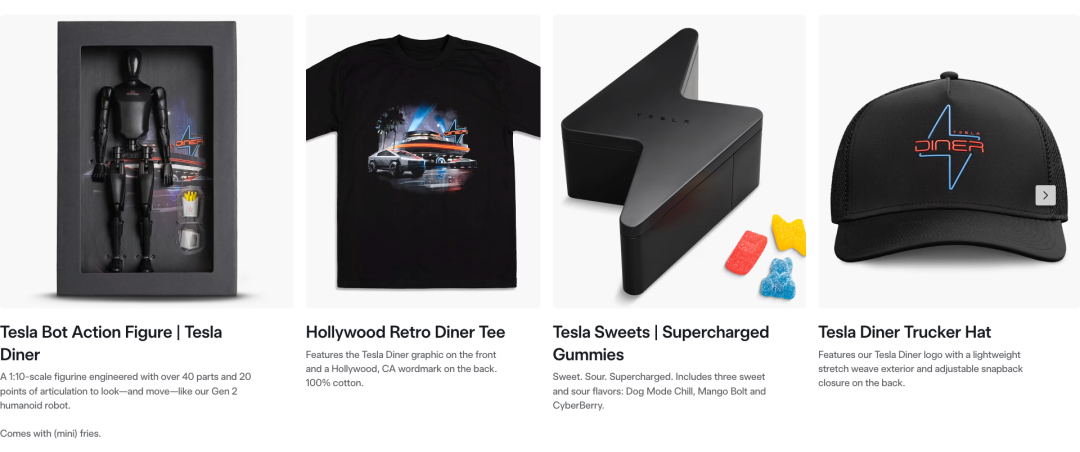
Task: Click the gummies flavors description text
Action: 659,391
